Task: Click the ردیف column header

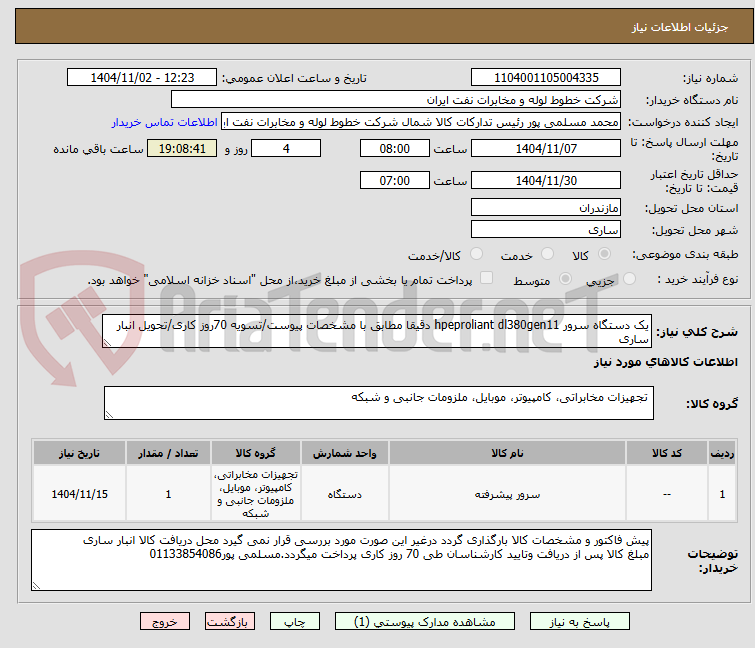Action: (722, 453)
